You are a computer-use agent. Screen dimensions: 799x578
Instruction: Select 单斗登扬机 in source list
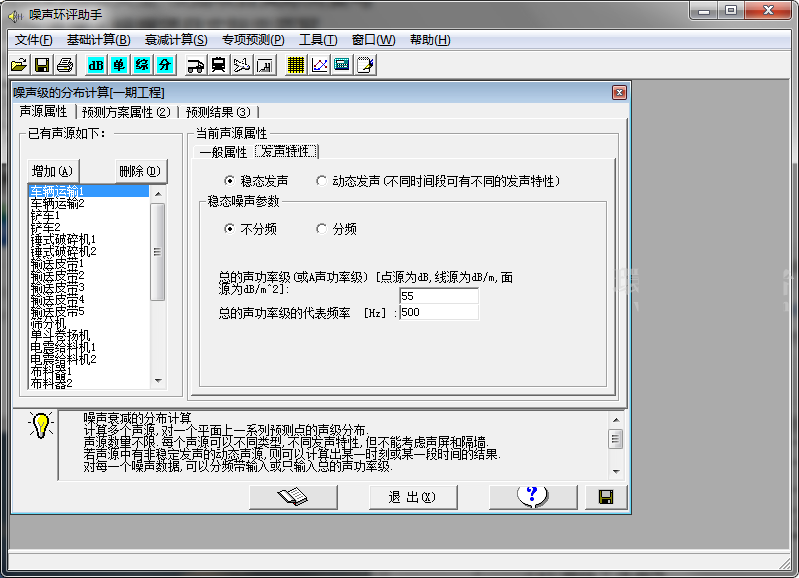pyautogui.click(x=89, y=335)
